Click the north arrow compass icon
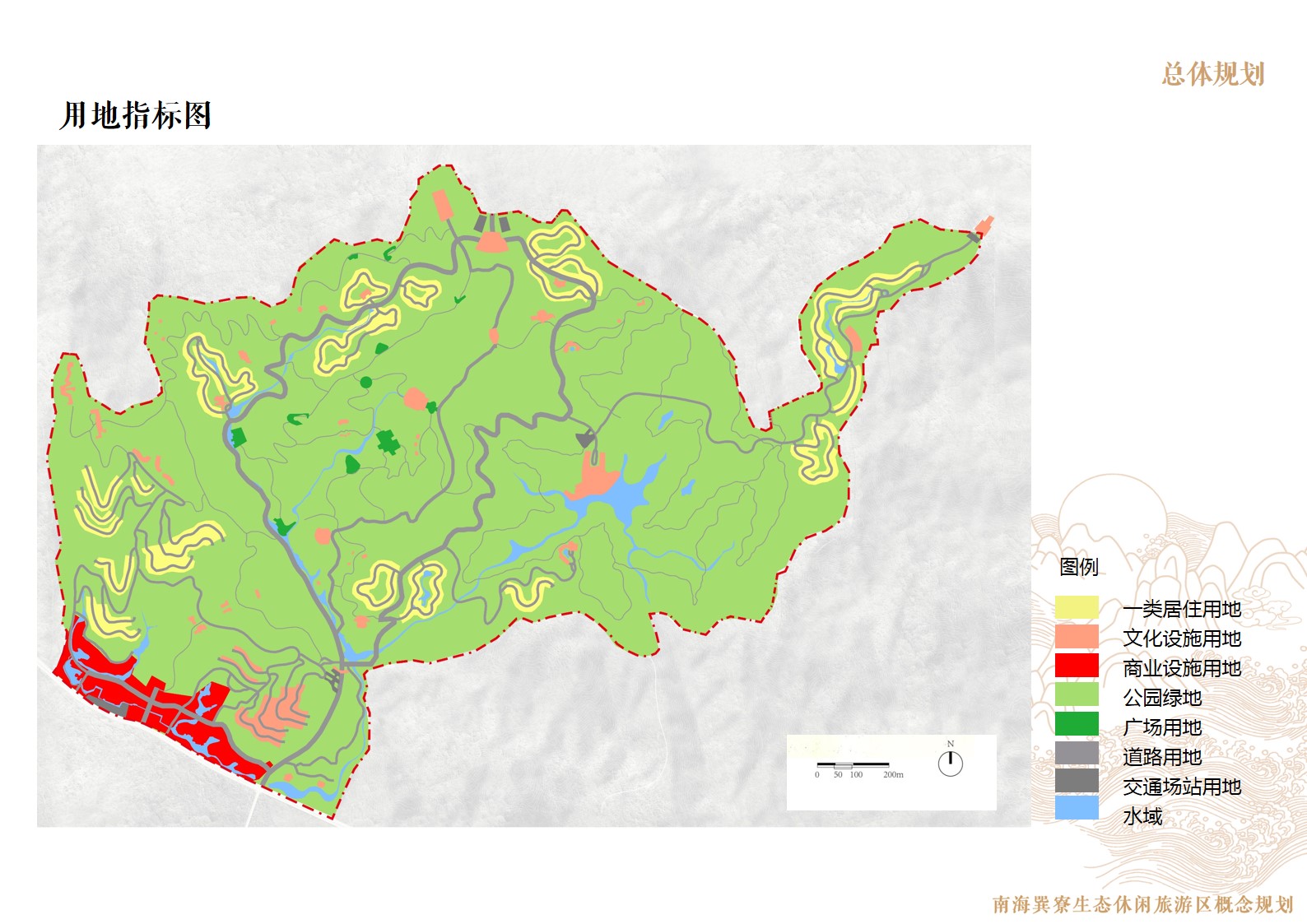The image size is (1307, 924). pos(951,759)
